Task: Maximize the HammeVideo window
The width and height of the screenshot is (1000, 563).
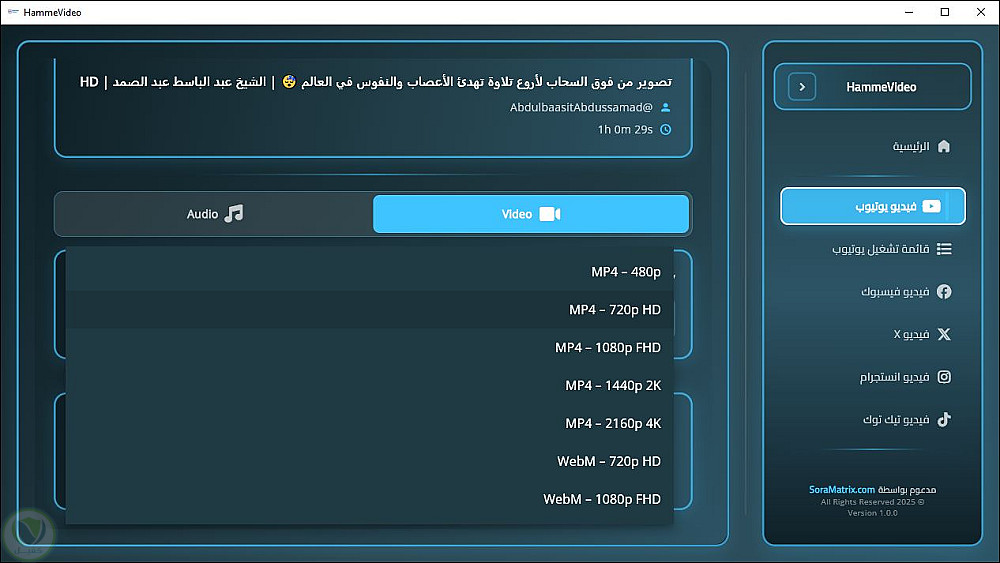Action: pos(945,12)
